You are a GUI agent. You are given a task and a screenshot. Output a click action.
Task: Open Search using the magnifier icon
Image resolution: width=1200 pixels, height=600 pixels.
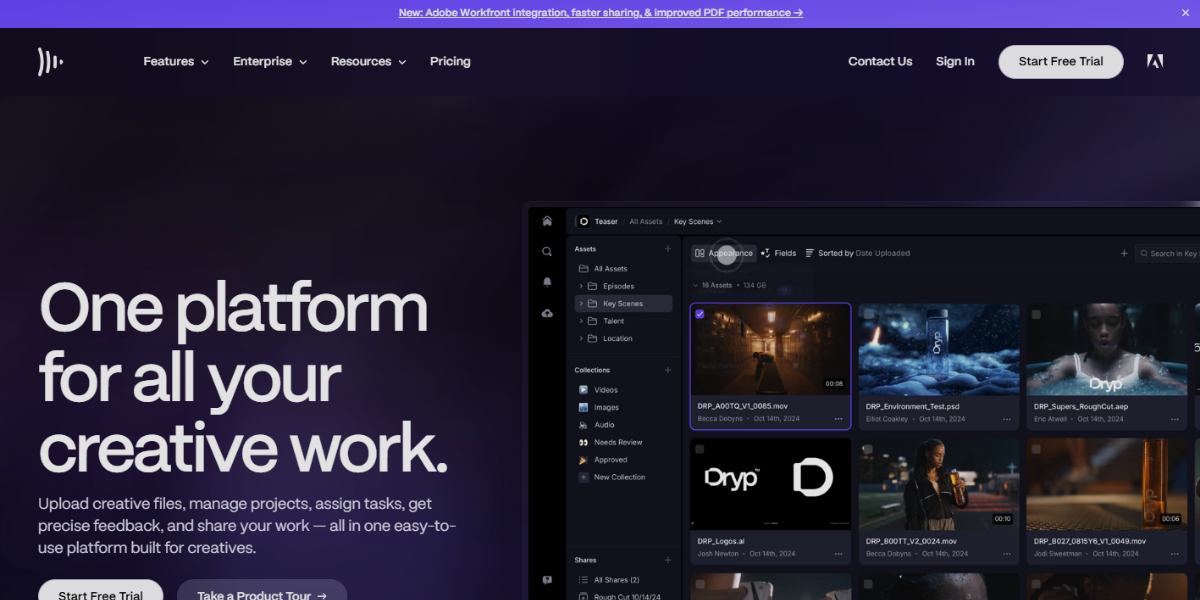pyautogui.click(x=546, y=251)
